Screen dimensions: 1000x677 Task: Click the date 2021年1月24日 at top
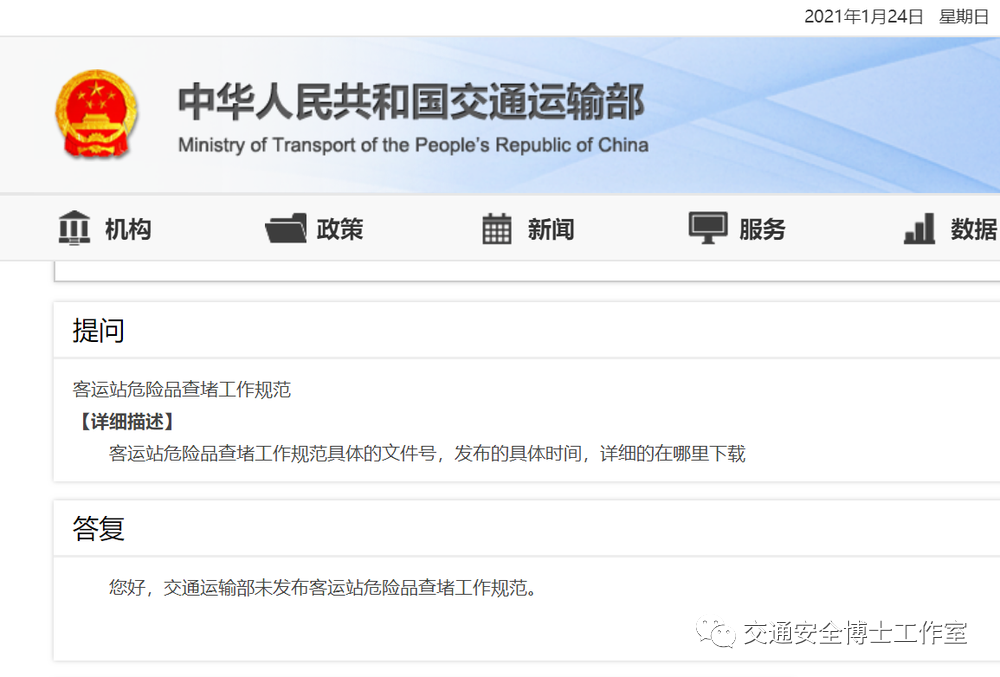[x=864, y=17]
